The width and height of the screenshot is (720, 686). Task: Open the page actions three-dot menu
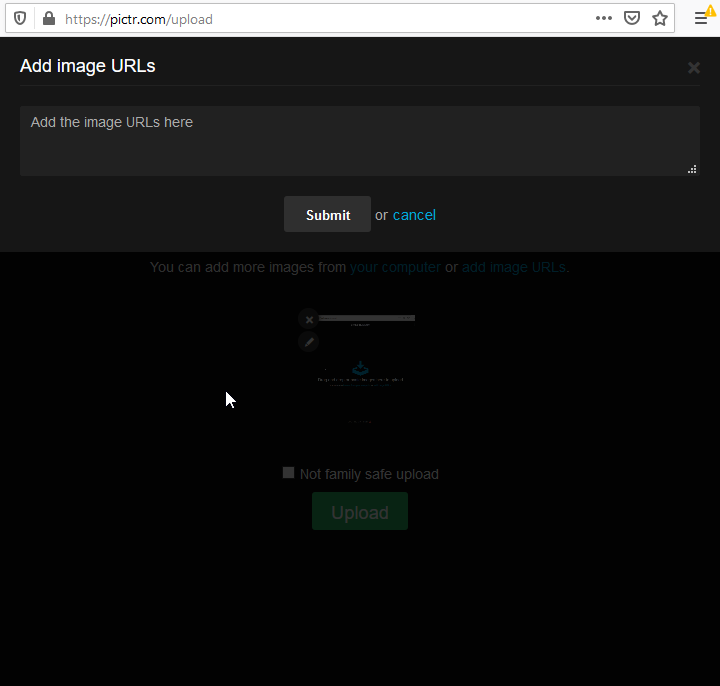(603, 18)
